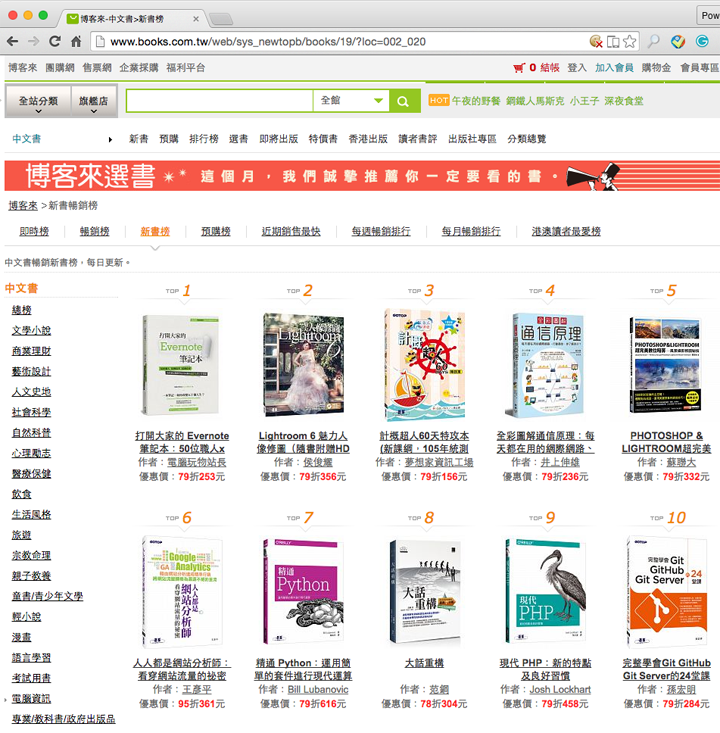Select the 商業理財 category
720x733 pixels.
[x=31, y=351]
